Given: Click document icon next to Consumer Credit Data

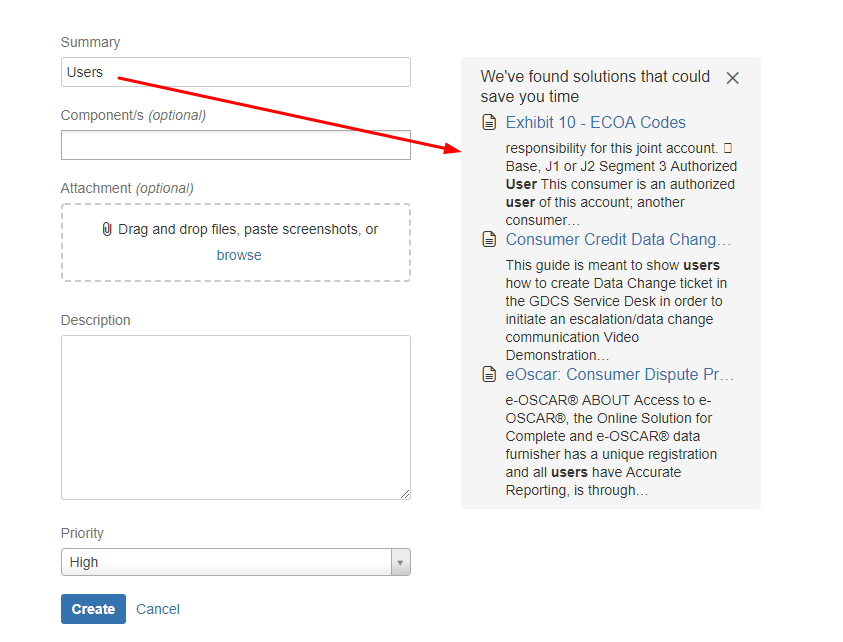Looking at the screenshot, I should coord(489,239).
